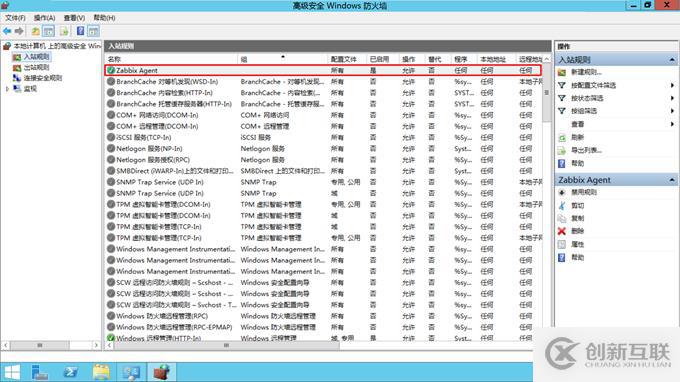
Task: Open File Explorer from the taskbar
Action: [x=101, y=372]
